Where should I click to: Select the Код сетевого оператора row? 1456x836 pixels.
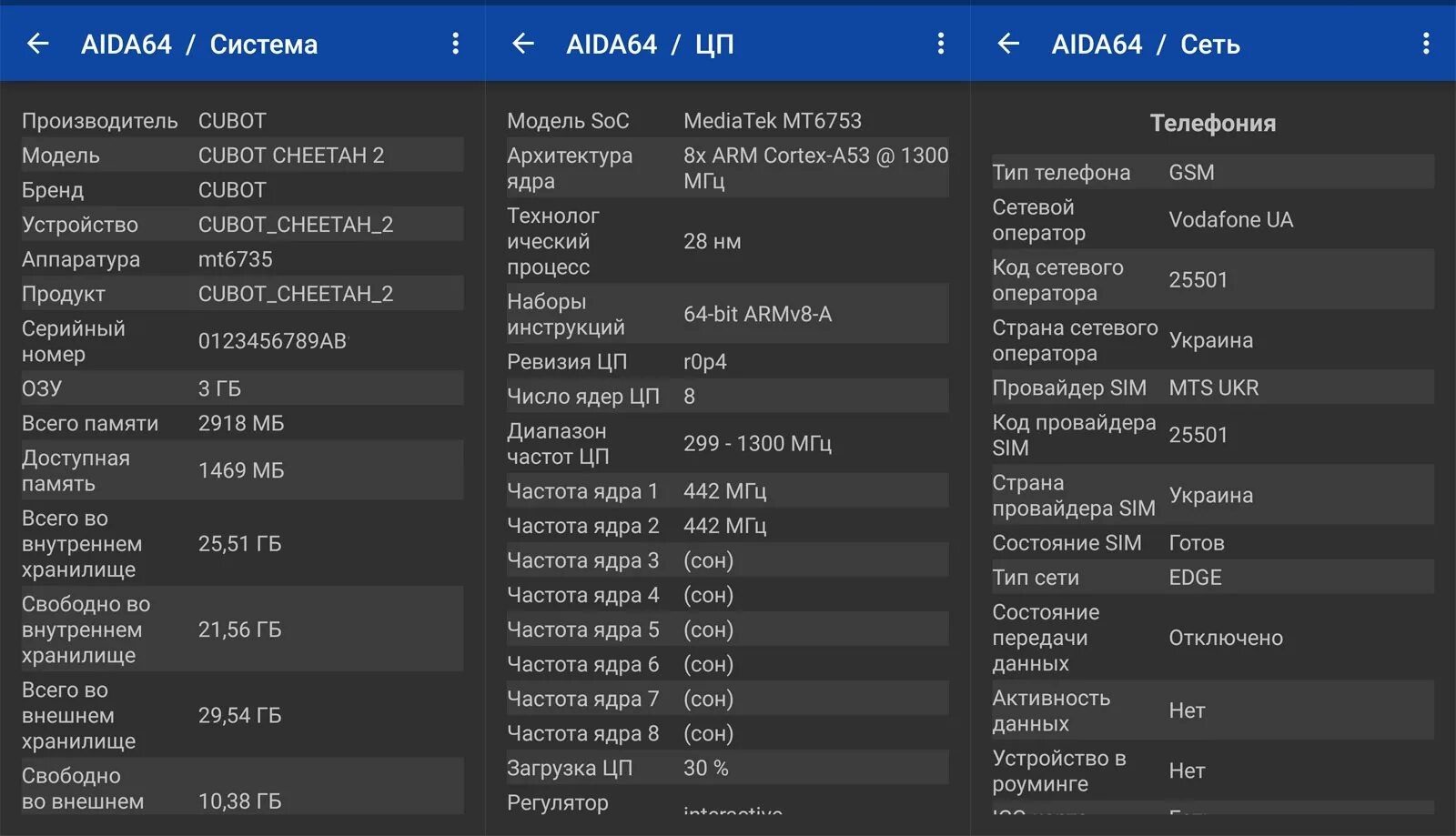click(1213, 279)
